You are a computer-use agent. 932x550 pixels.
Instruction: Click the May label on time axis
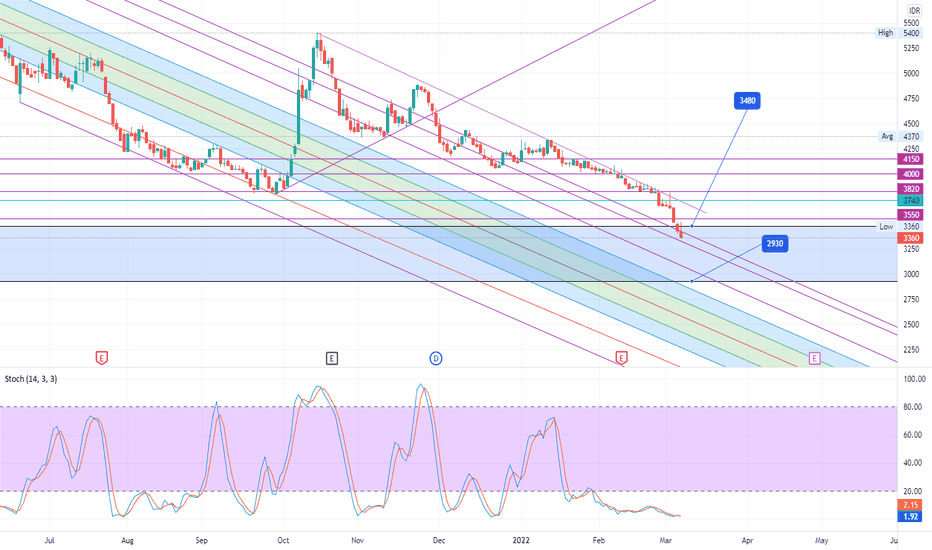[821, 540]
